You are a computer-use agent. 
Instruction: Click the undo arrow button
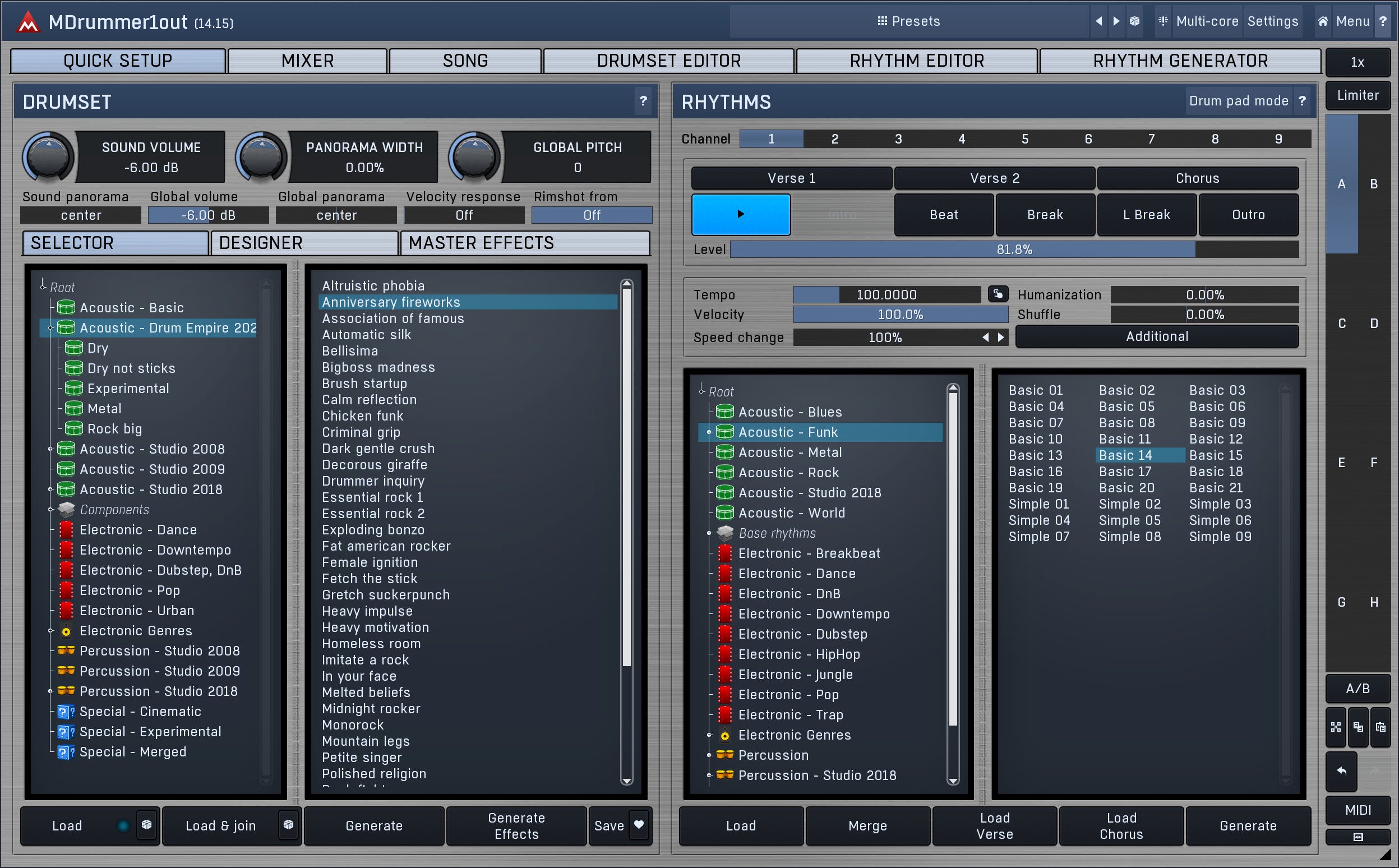(1342, 771)
